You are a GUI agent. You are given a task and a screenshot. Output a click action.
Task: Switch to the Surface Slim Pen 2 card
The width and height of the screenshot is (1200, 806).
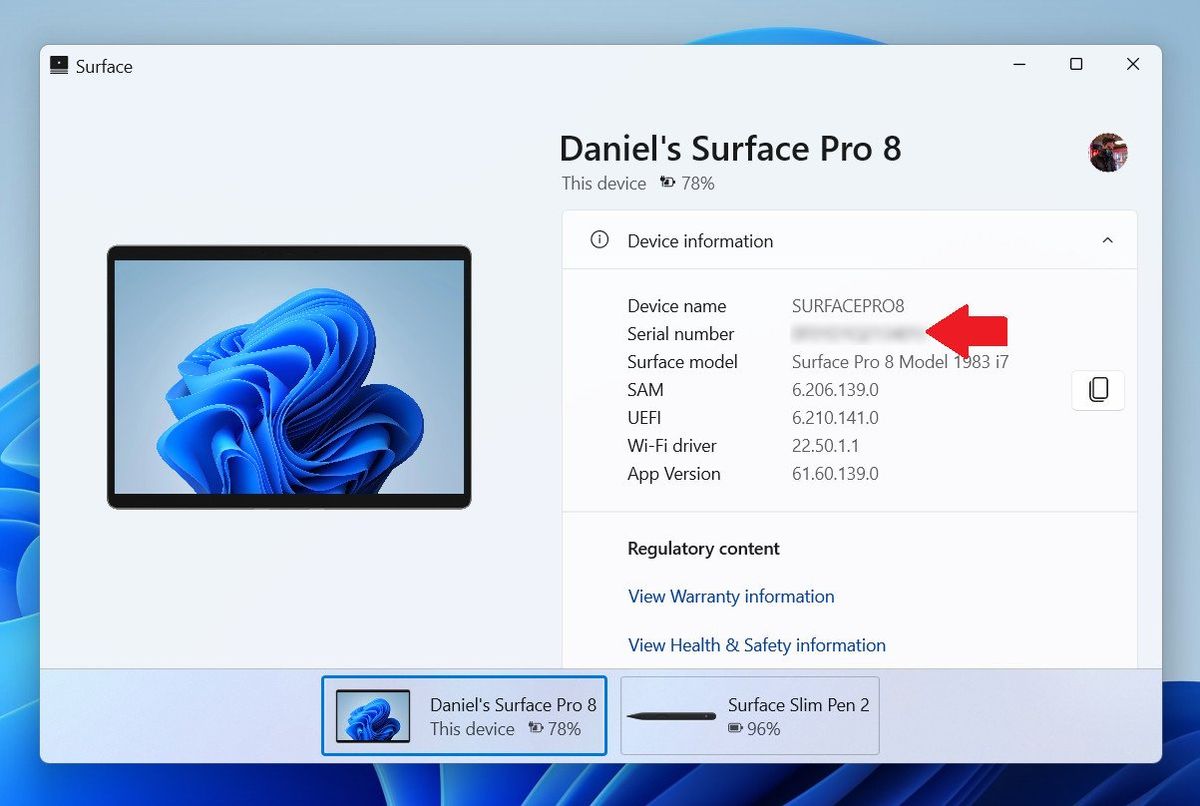750,716
